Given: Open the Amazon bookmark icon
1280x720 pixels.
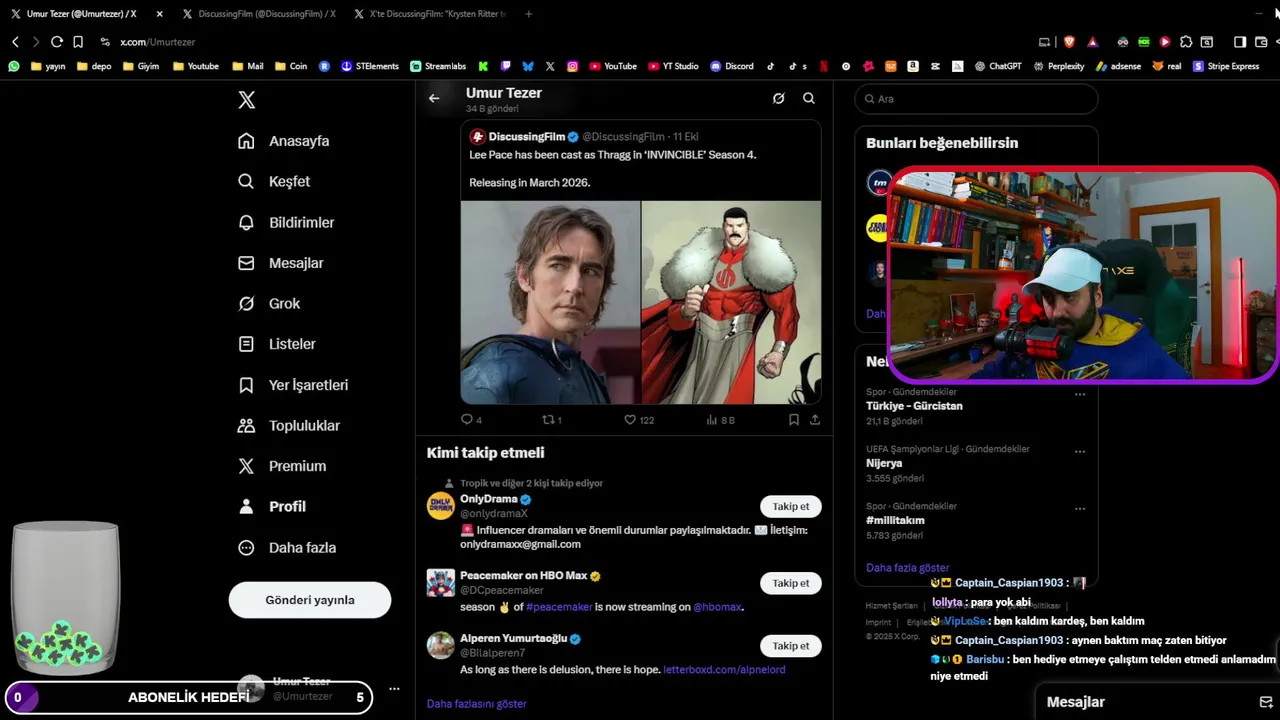Looking at the screenshot, I should click(913, 66).
